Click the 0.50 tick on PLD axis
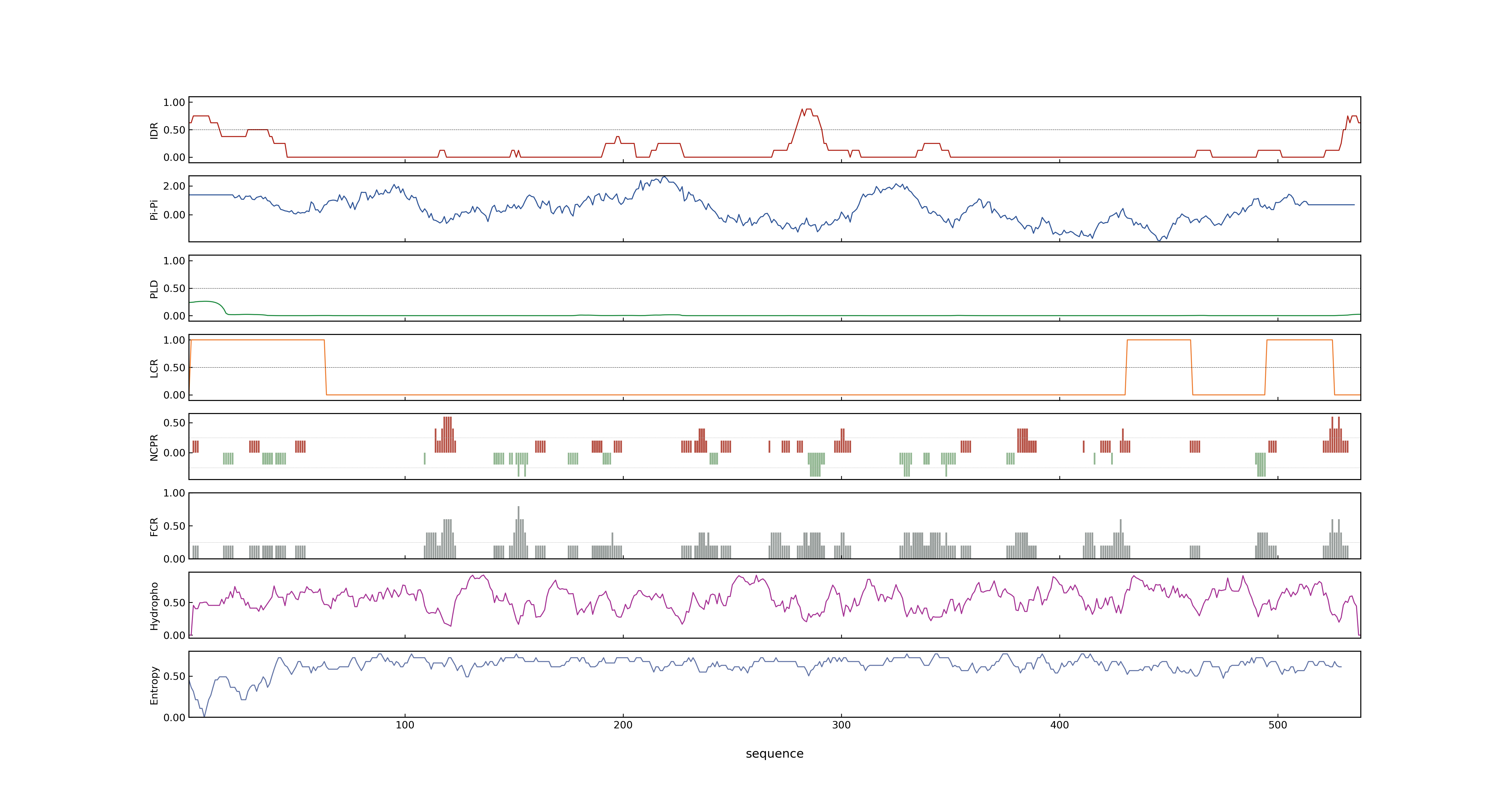The image size is (1512, 806). pos(174,288)
